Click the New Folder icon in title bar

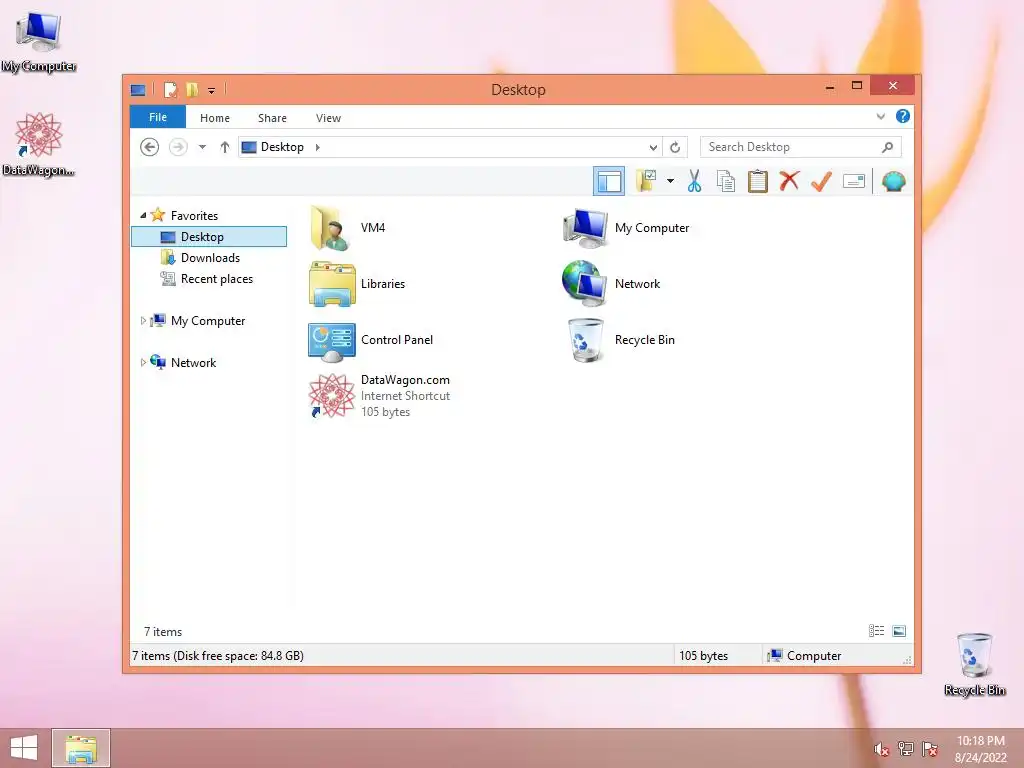191,89
